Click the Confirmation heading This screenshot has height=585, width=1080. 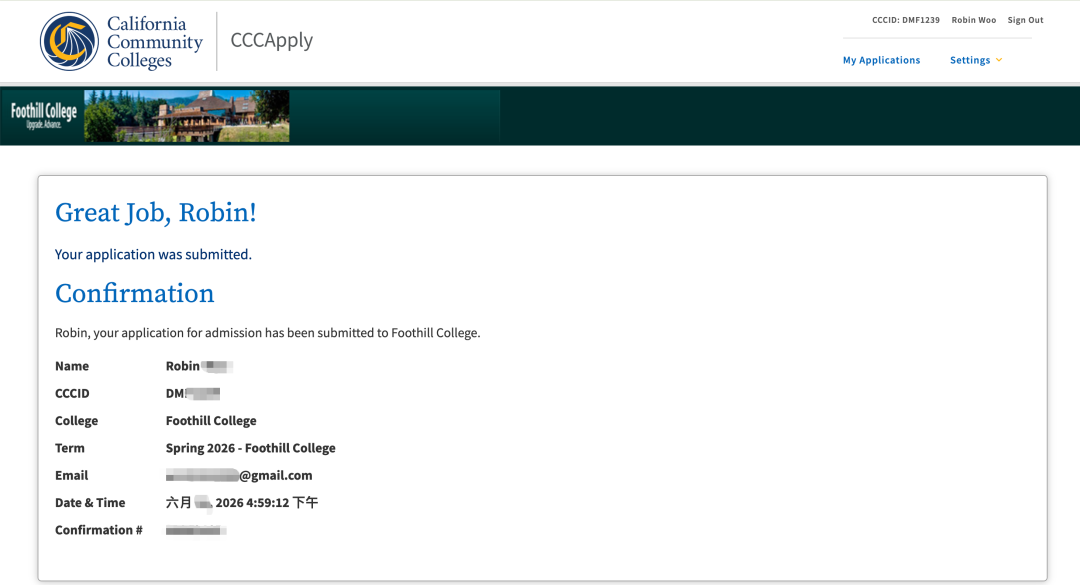coord(134,294)
